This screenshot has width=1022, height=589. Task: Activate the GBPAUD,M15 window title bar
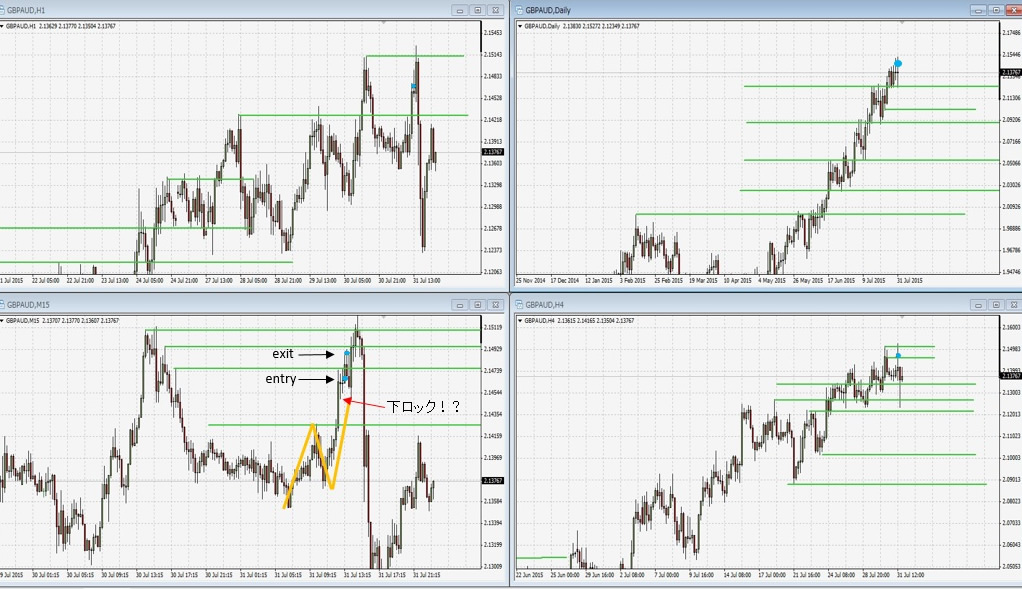200,305
